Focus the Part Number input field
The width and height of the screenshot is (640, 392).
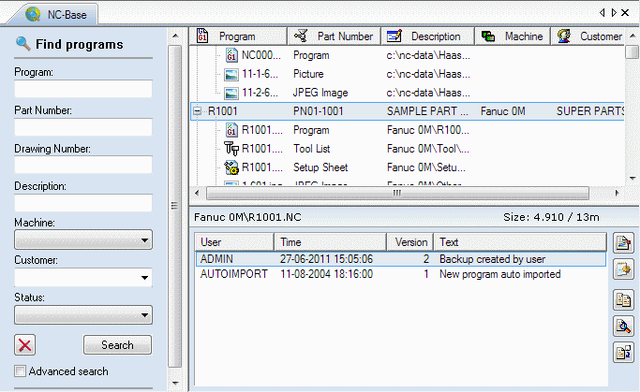(83, 127)
